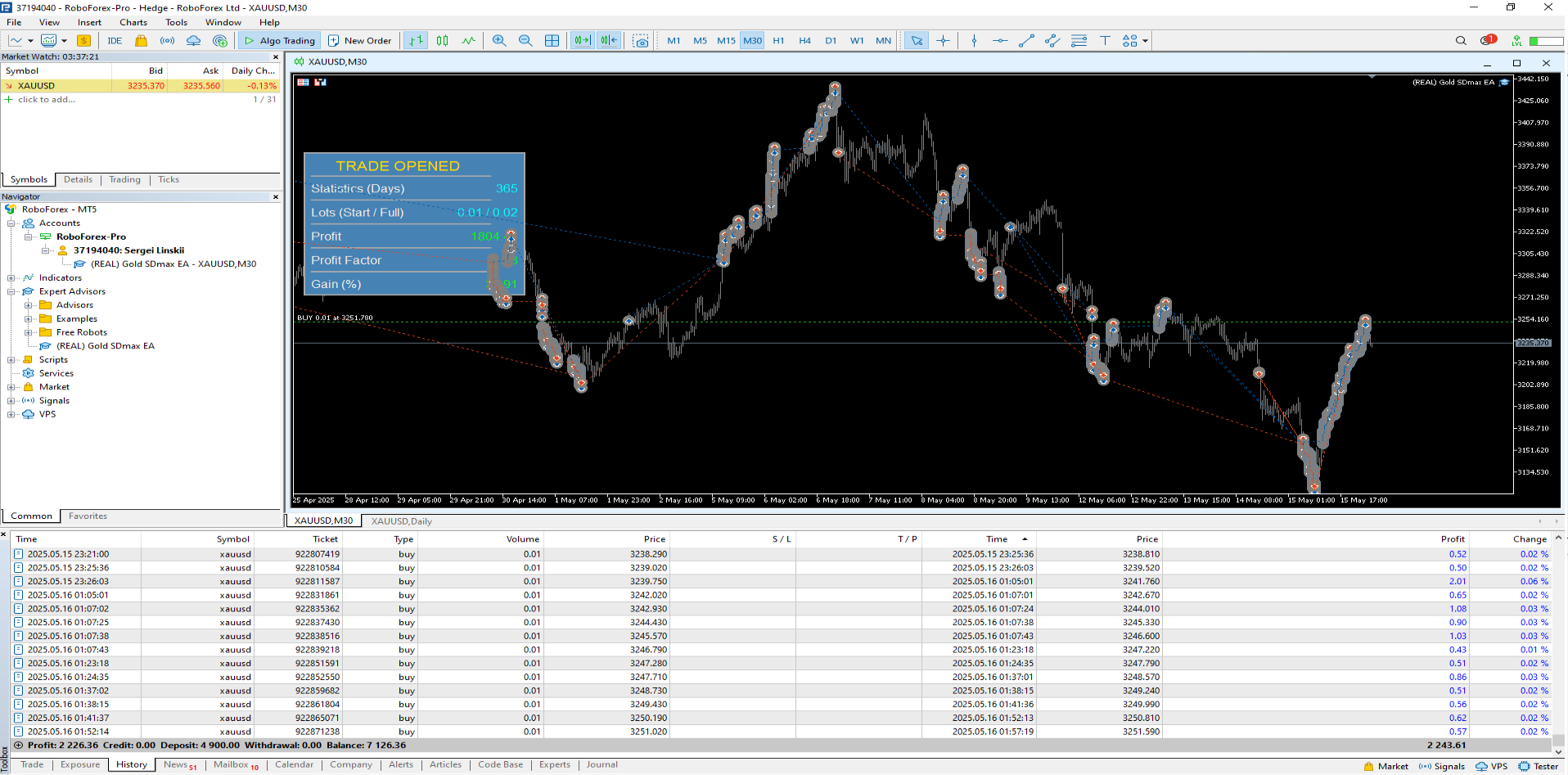Select the XAUUSD row in Market Watch

(x=140, y=85)
